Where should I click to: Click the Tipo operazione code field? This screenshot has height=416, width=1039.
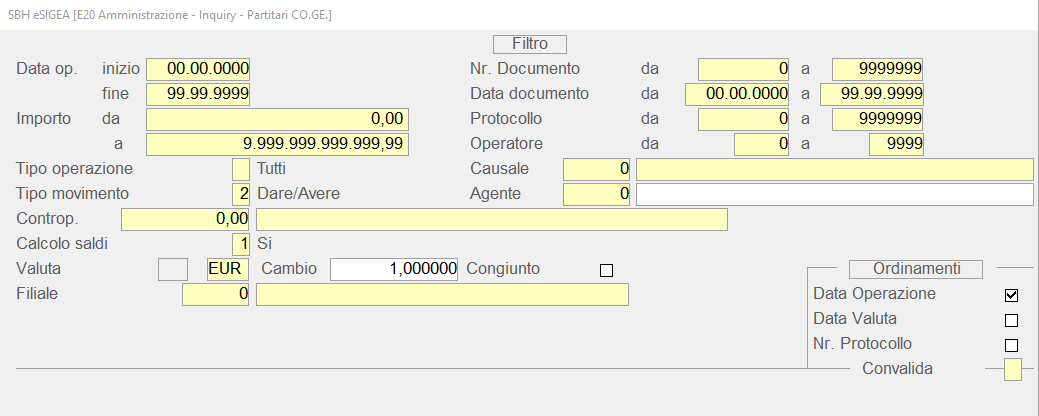[x=240, y=169]
